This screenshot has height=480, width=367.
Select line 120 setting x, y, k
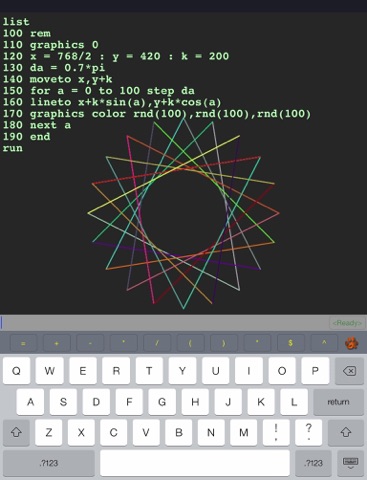click(116, 56)
